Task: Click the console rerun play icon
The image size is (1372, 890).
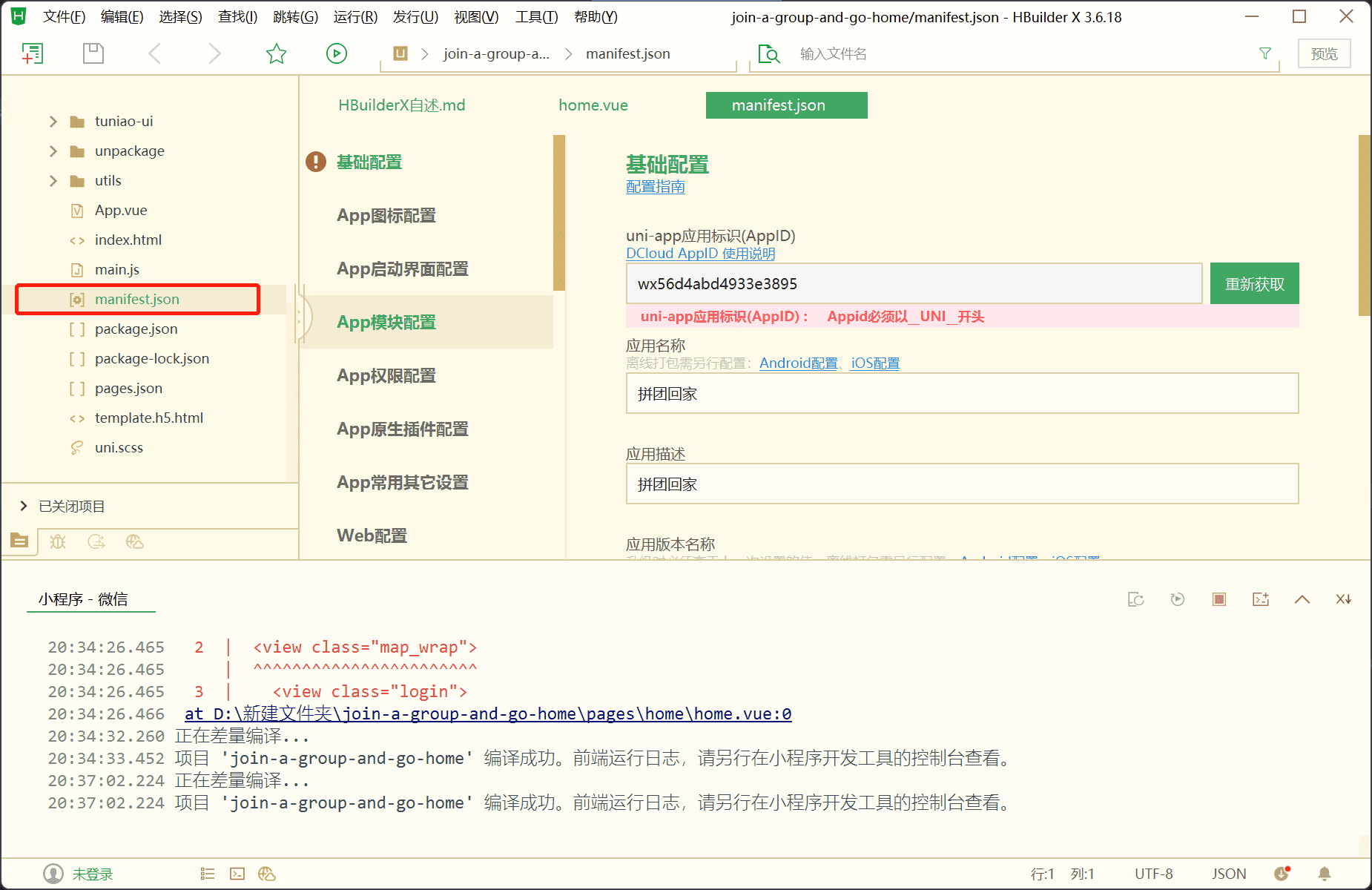Action: click(x=1178, y=599)
